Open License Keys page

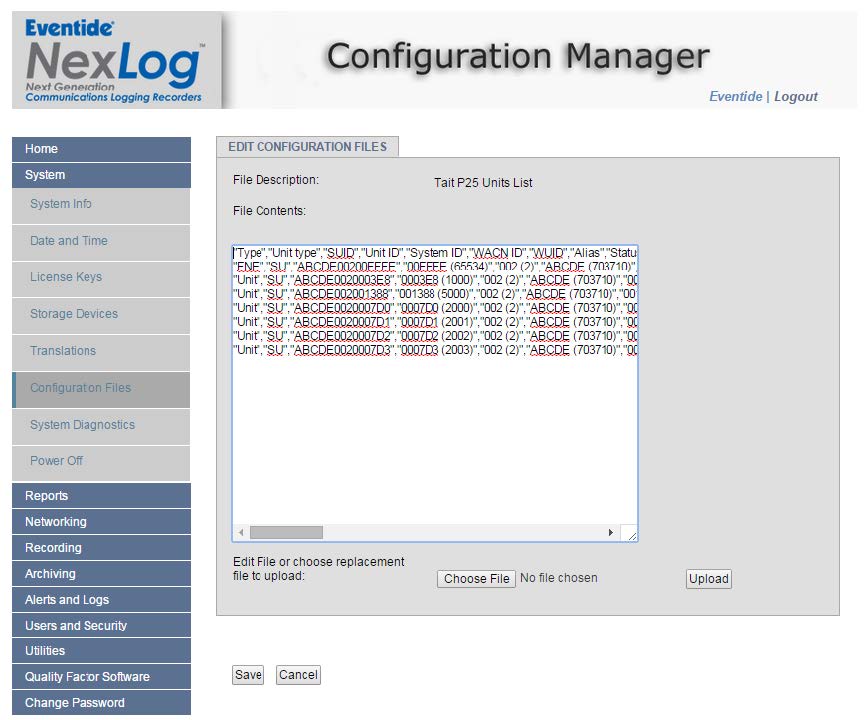(100, 277)
